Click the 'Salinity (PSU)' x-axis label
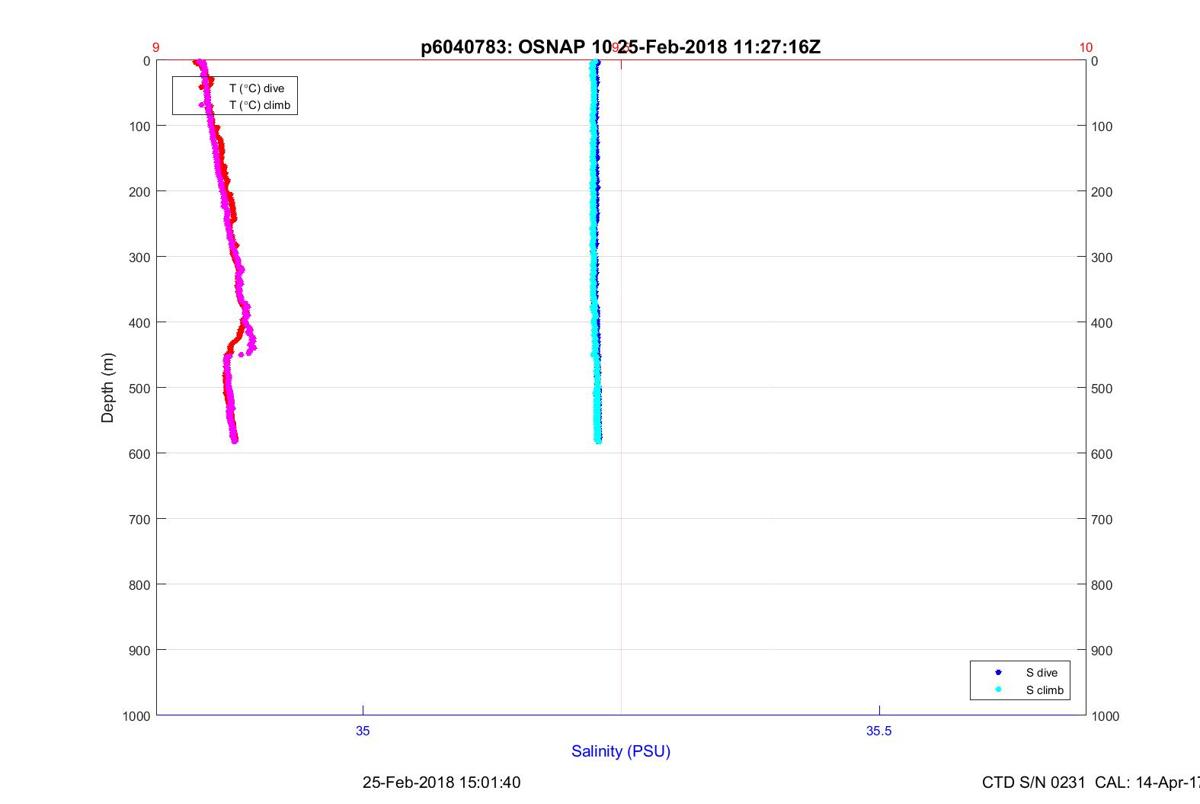 click(x=621, y=751)
